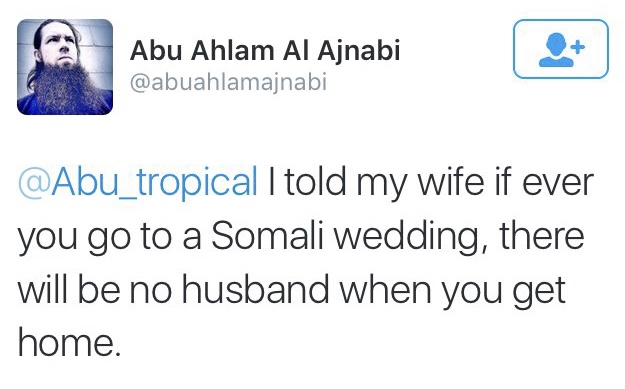This screenshot has width=625, height=389.
Task: Click the word "Somali" in tweet
Action: coord(267,236)
